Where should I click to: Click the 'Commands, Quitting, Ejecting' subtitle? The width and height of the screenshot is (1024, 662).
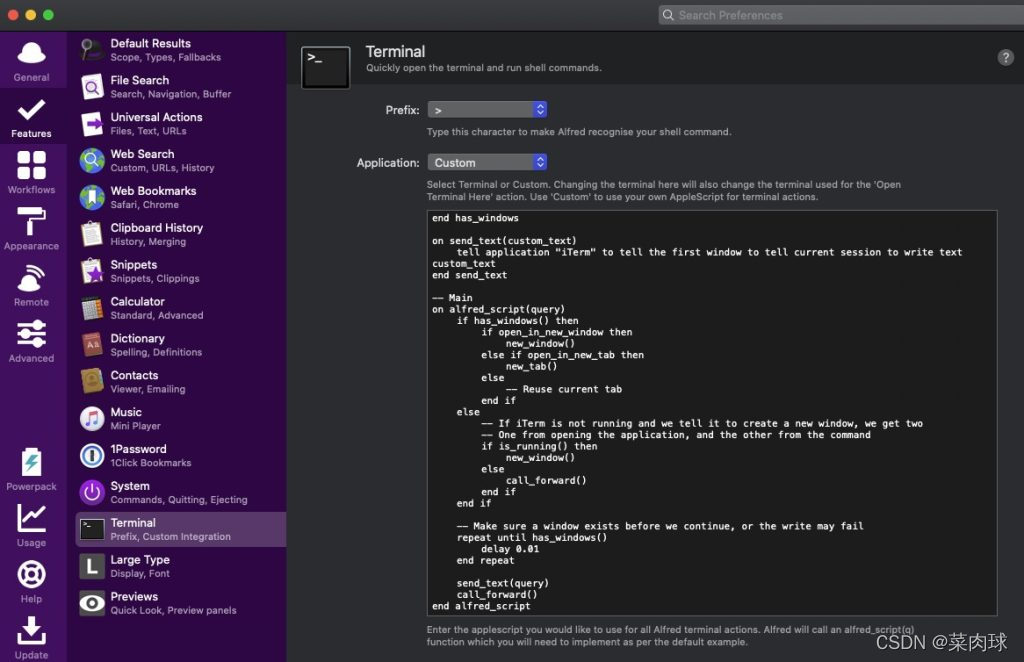[179, 500]
